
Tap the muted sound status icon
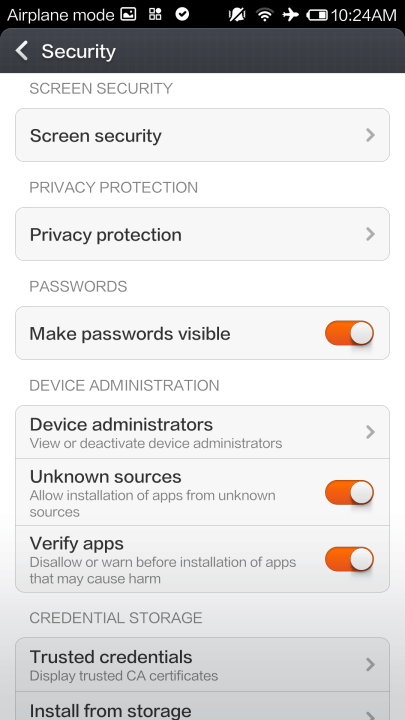(x=237, y=15)
